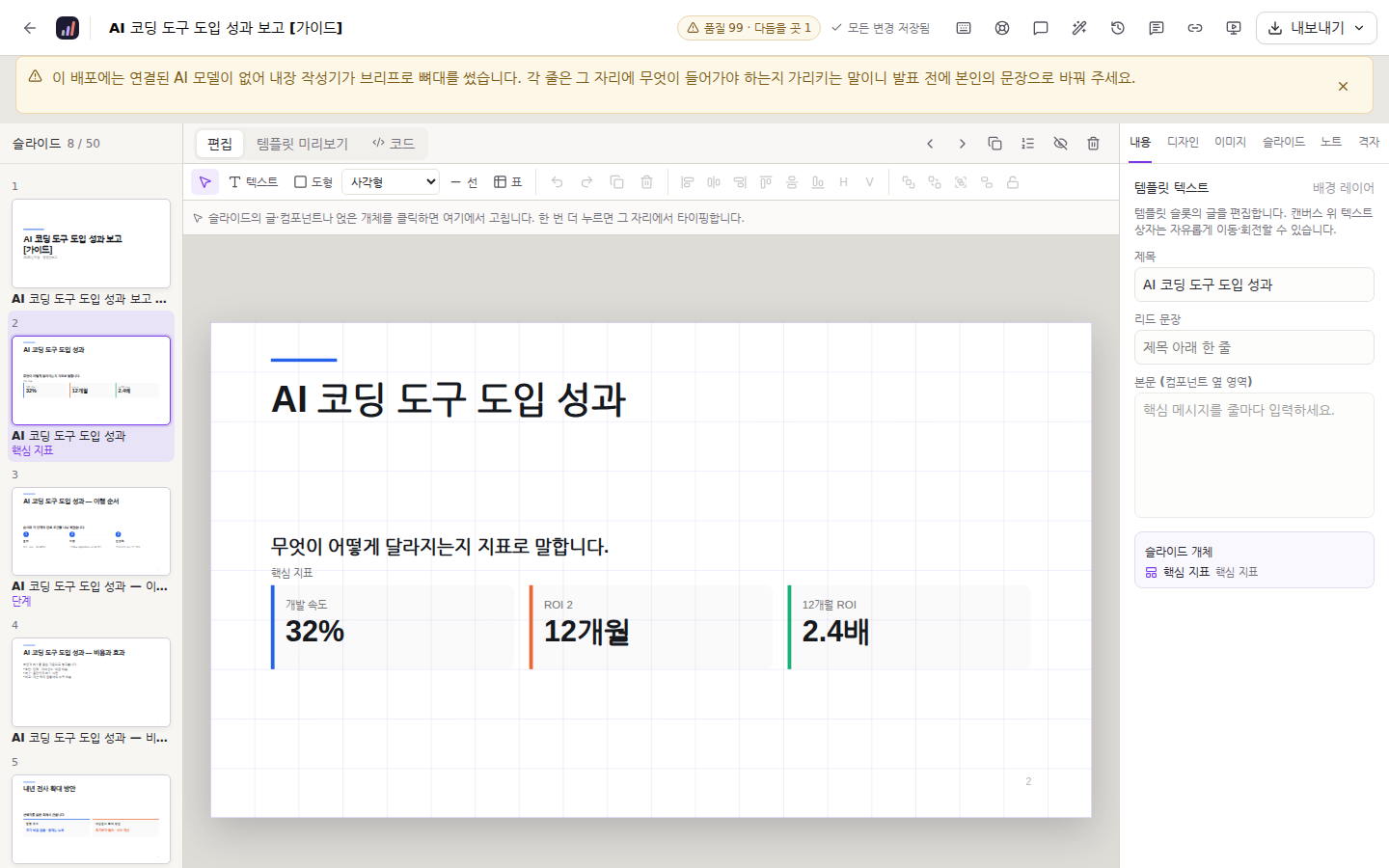Open the 내보내기 export dropdown
The height and width of the screenshot is (868, 1389).
(1316, 28)
